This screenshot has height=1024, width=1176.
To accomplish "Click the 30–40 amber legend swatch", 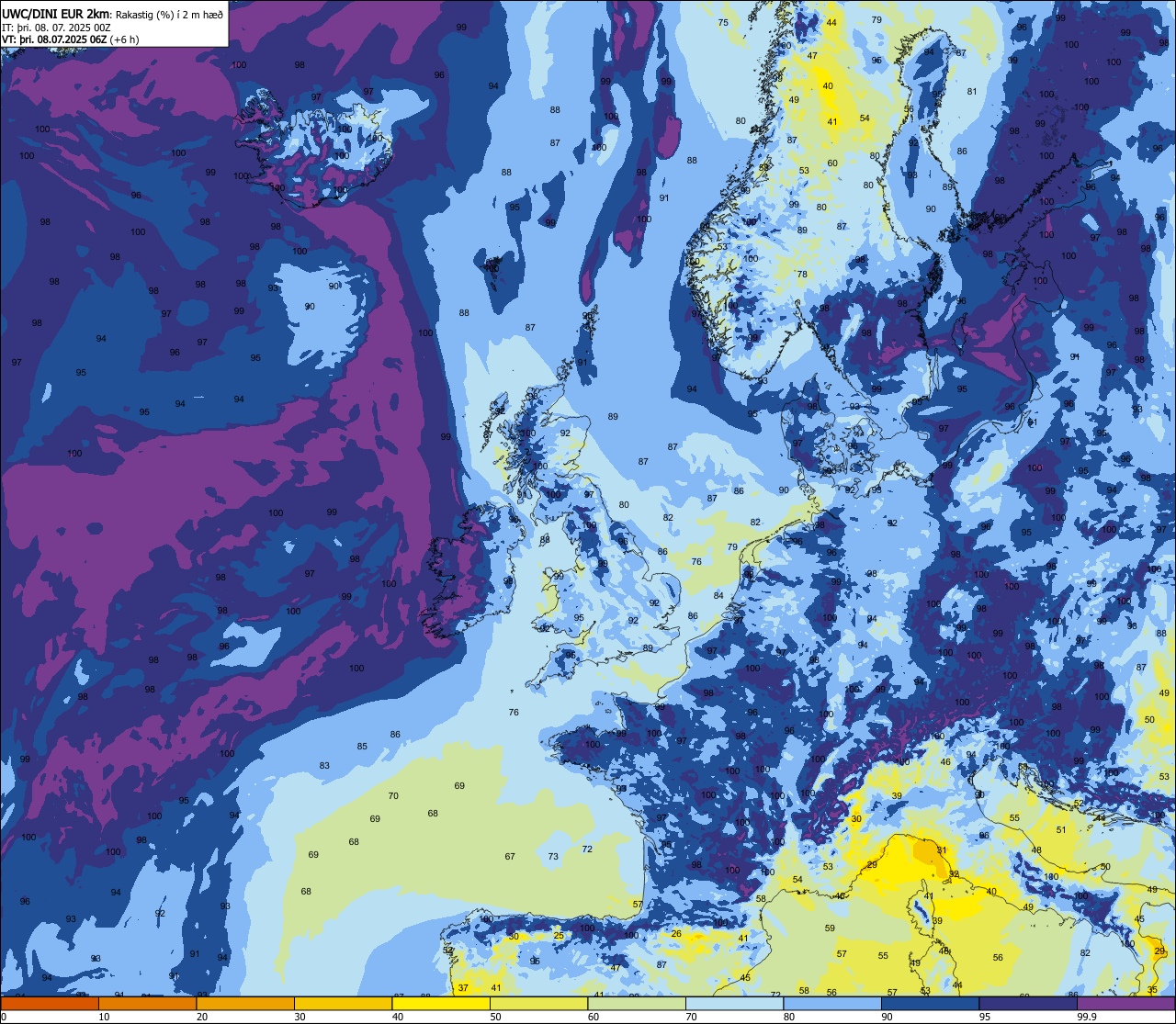I will pyautogui.click(x=343, y=1003).
